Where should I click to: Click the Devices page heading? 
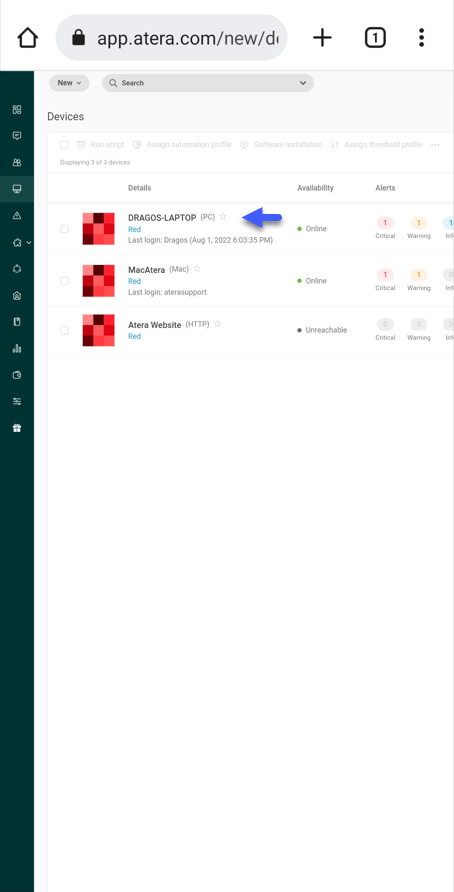[65, 116]
